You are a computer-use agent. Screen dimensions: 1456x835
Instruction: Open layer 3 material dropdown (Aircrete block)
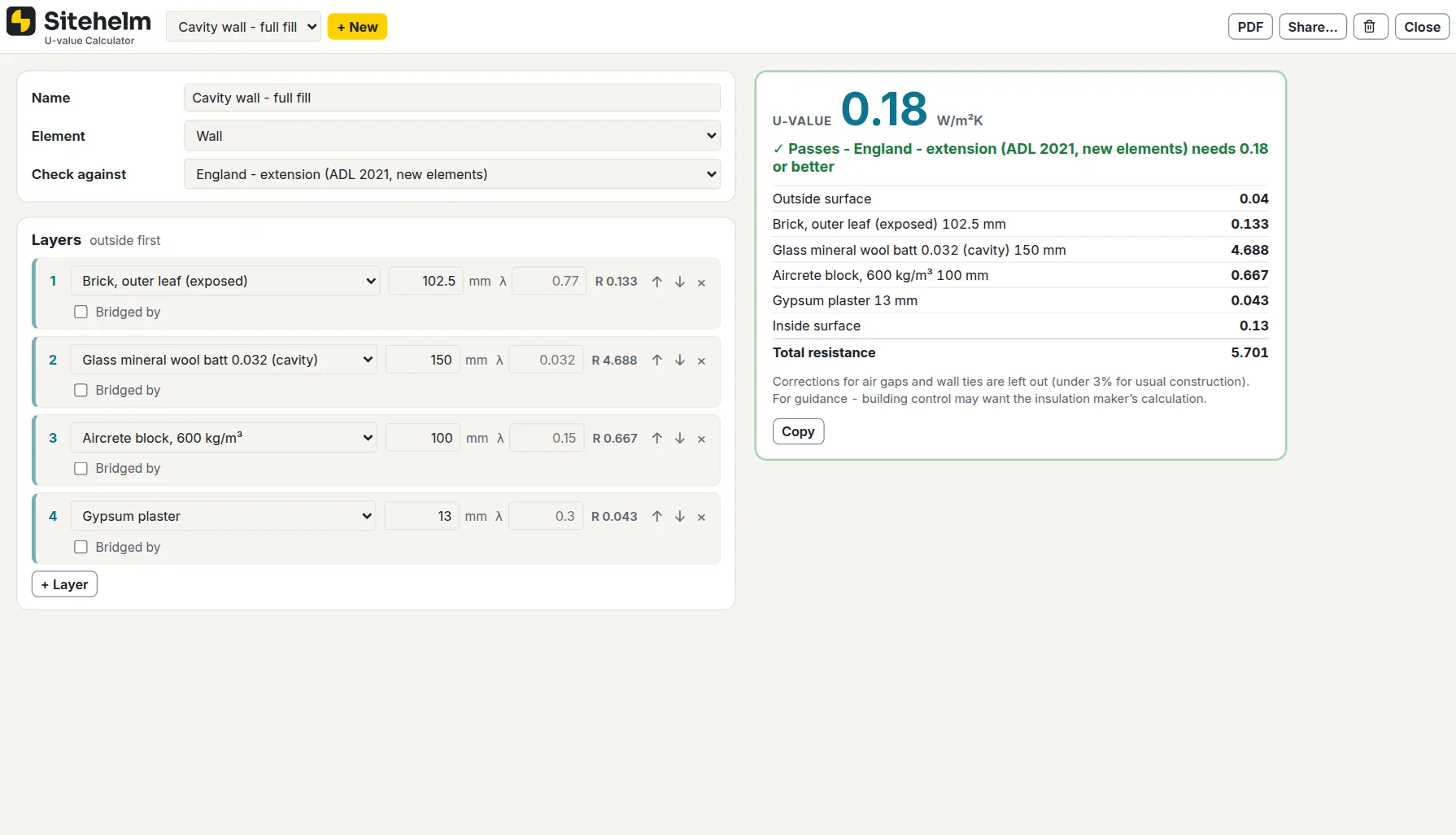point(224,438)
